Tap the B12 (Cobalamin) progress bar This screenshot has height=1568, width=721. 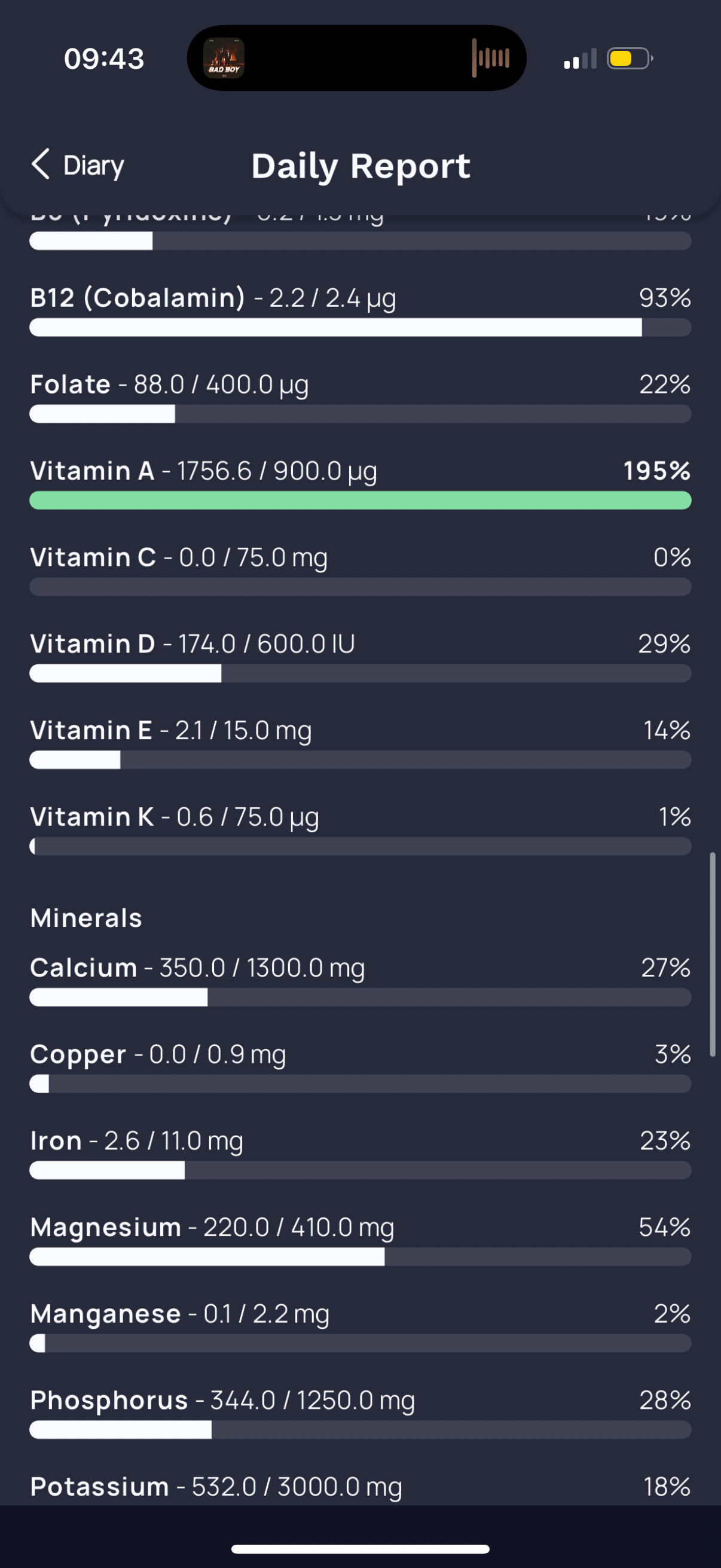coord(360,328)
